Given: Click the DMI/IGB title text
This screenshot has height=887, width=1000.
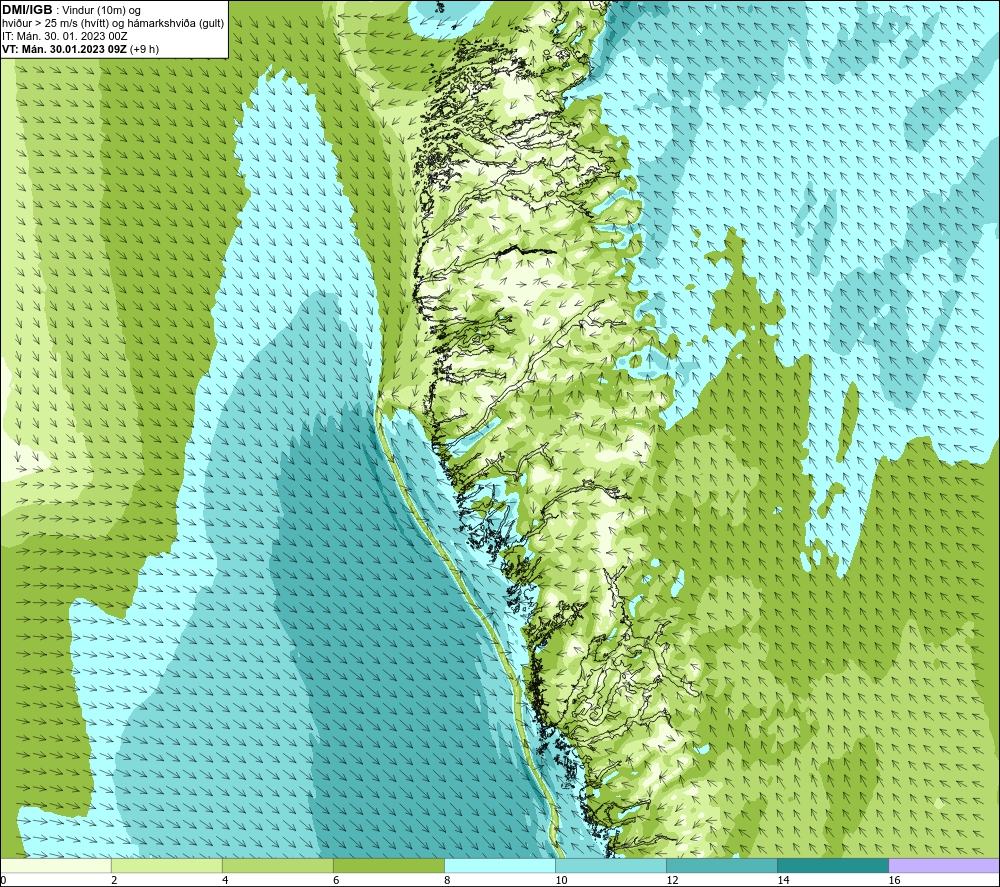Looking at the screenshot, I should click(x=27, y=10).
